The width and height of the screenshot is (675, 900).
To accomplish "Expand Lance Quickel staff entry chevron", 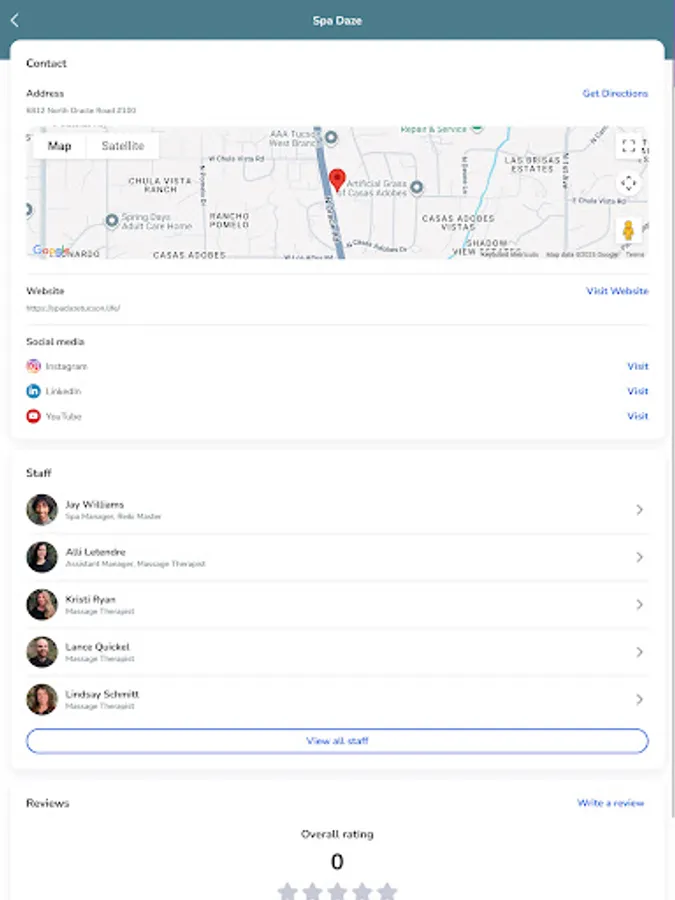I will tap(639, 652).
